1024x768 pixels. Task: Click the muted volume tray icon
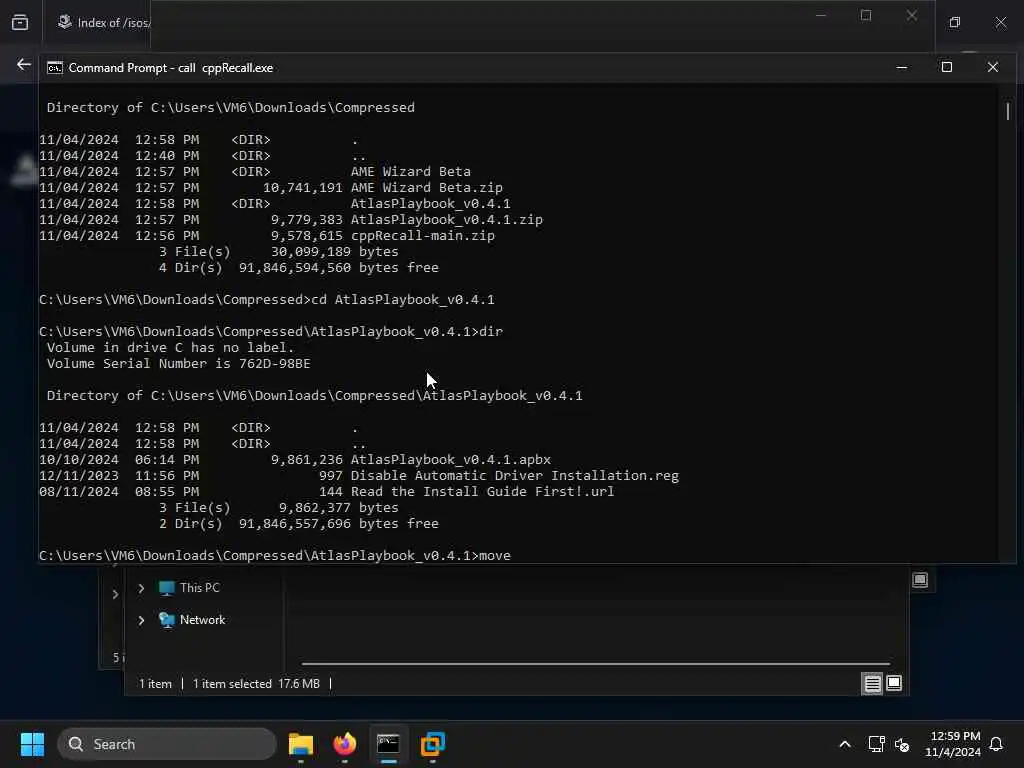pos(902,744)
